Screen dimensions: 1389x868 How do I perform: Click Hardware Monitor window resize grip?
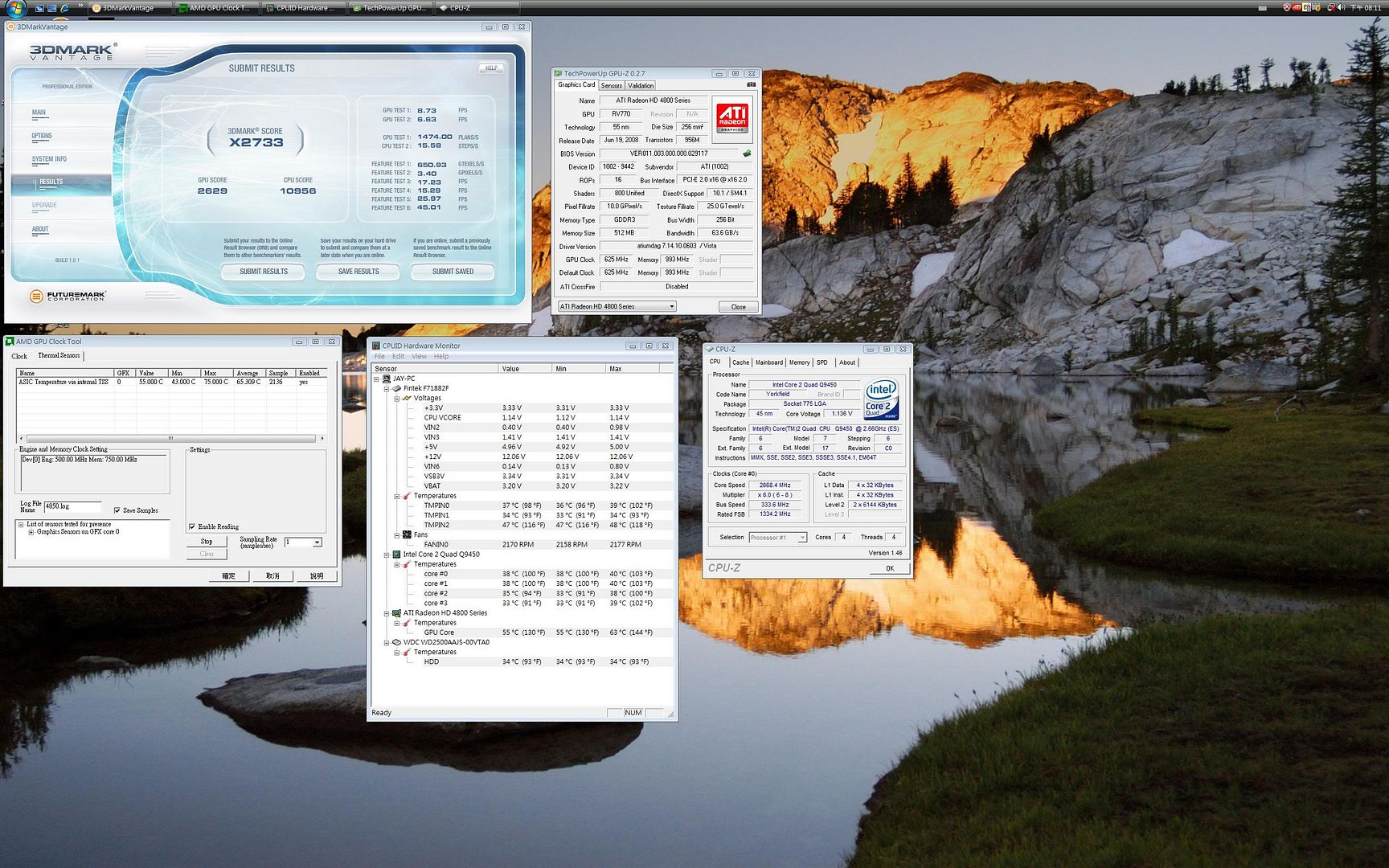coord(670,714)
